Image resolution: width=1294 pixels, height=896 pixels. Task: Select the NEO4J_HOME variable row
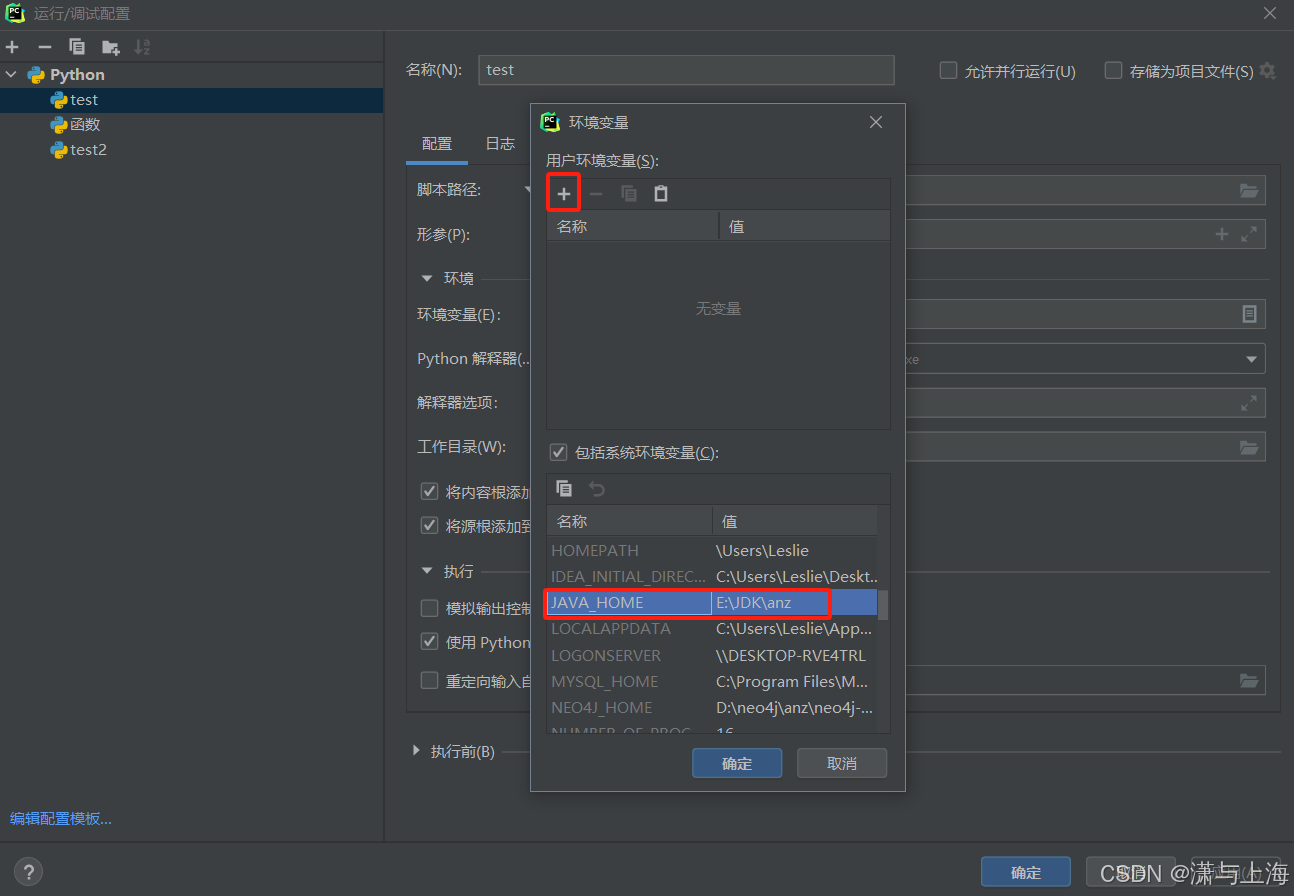(712, 707)
